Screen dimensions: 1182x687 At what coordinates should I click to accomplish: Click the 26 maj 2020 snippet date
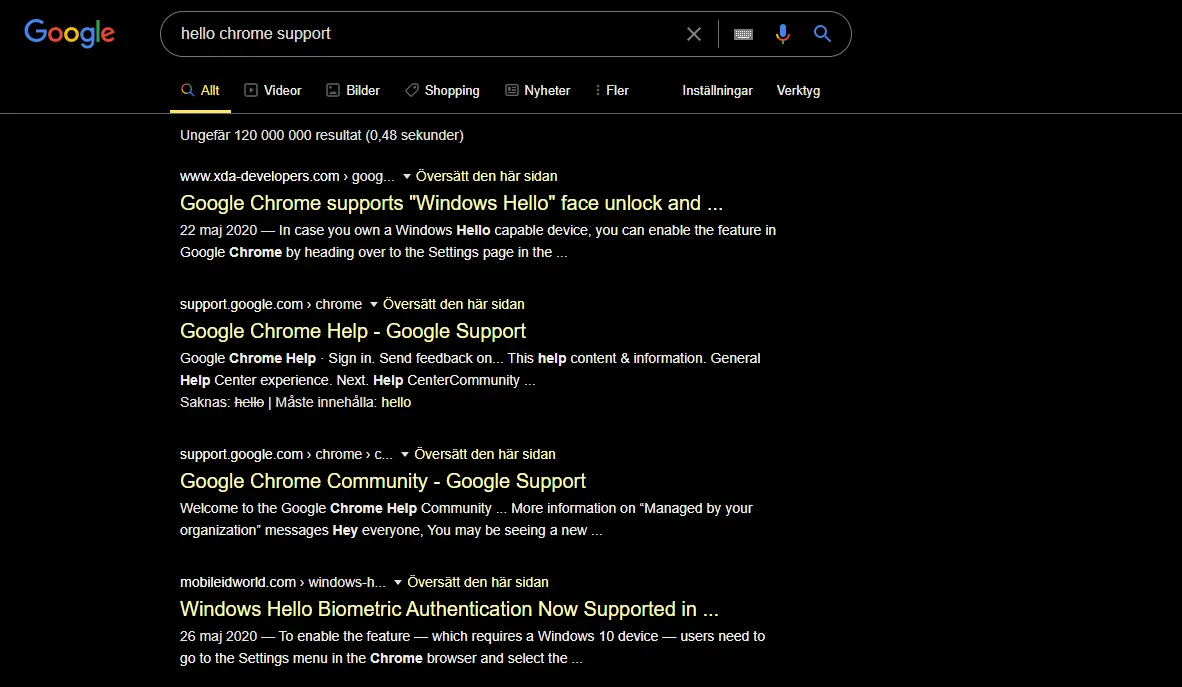219,636
